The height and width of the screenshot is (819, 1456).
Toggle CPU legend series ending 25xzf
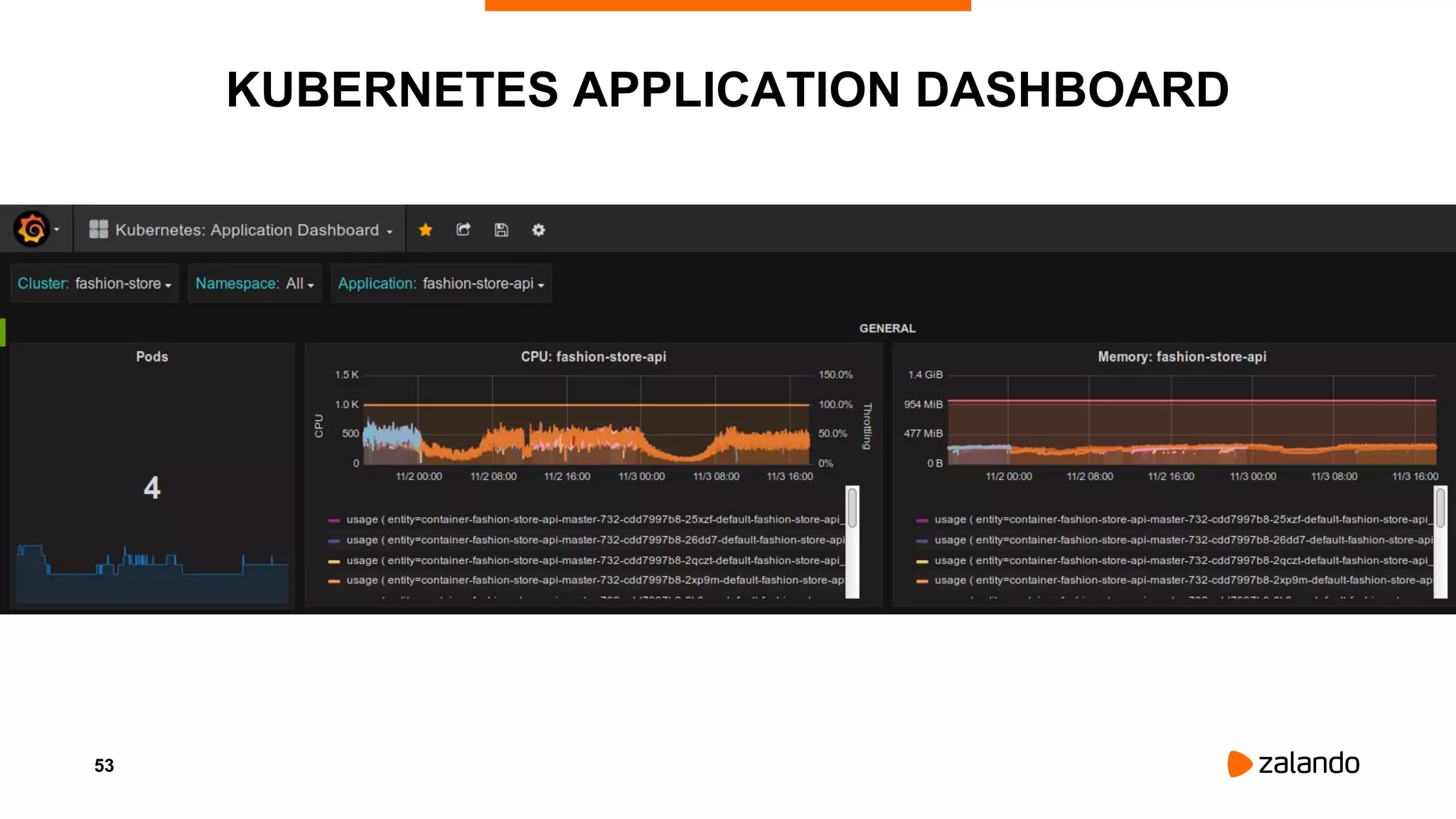(592, 520)
